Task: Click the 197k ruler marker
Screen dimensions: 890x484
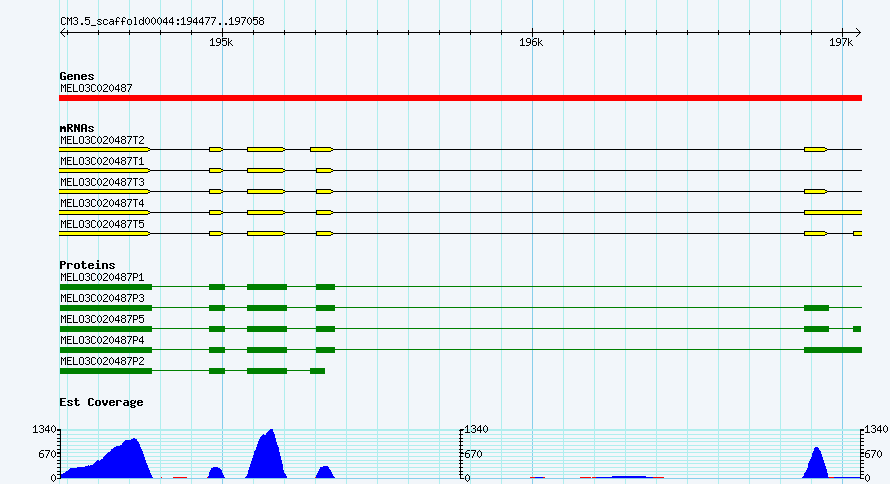Action: pyautogui.click(x=841, y=43)
